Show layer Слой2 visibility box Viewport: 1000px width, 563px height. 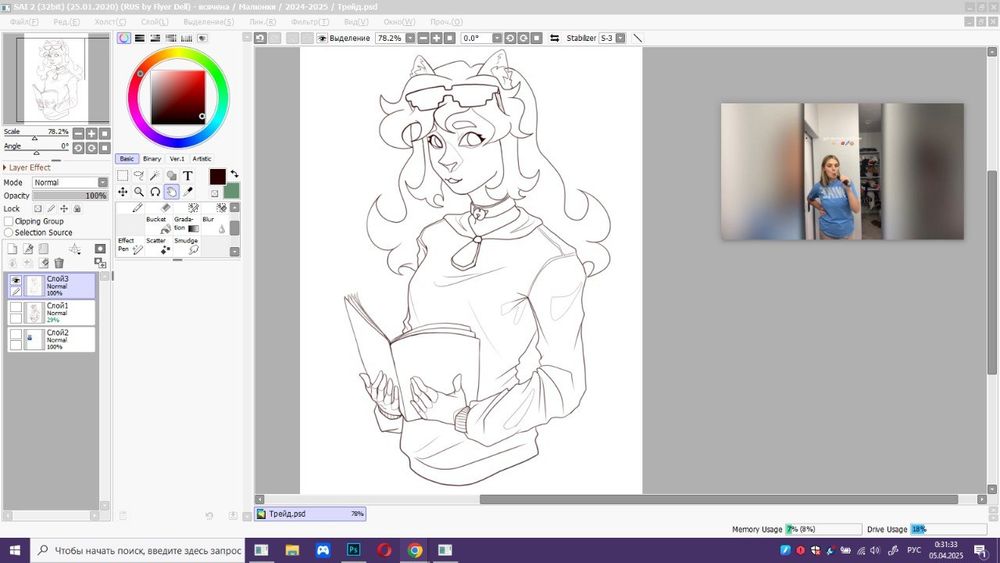click(x=16, y=333)
